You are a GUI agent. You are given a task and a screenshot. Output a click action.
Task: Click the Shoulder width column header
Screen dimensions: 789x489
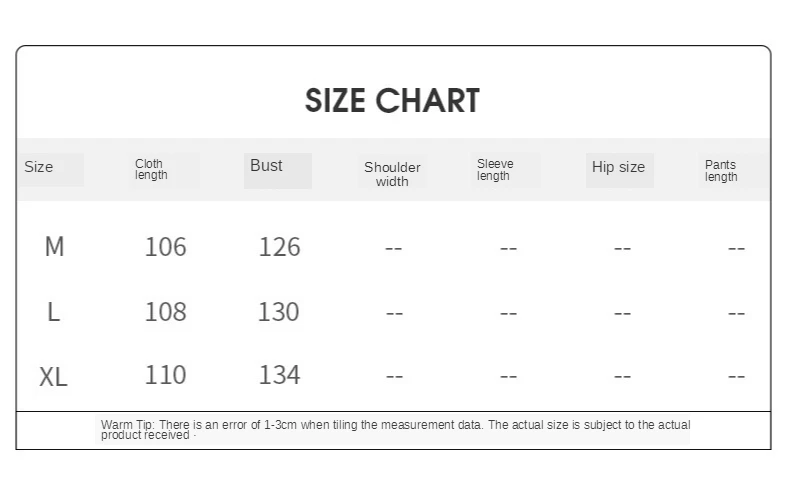pos(392,174)
